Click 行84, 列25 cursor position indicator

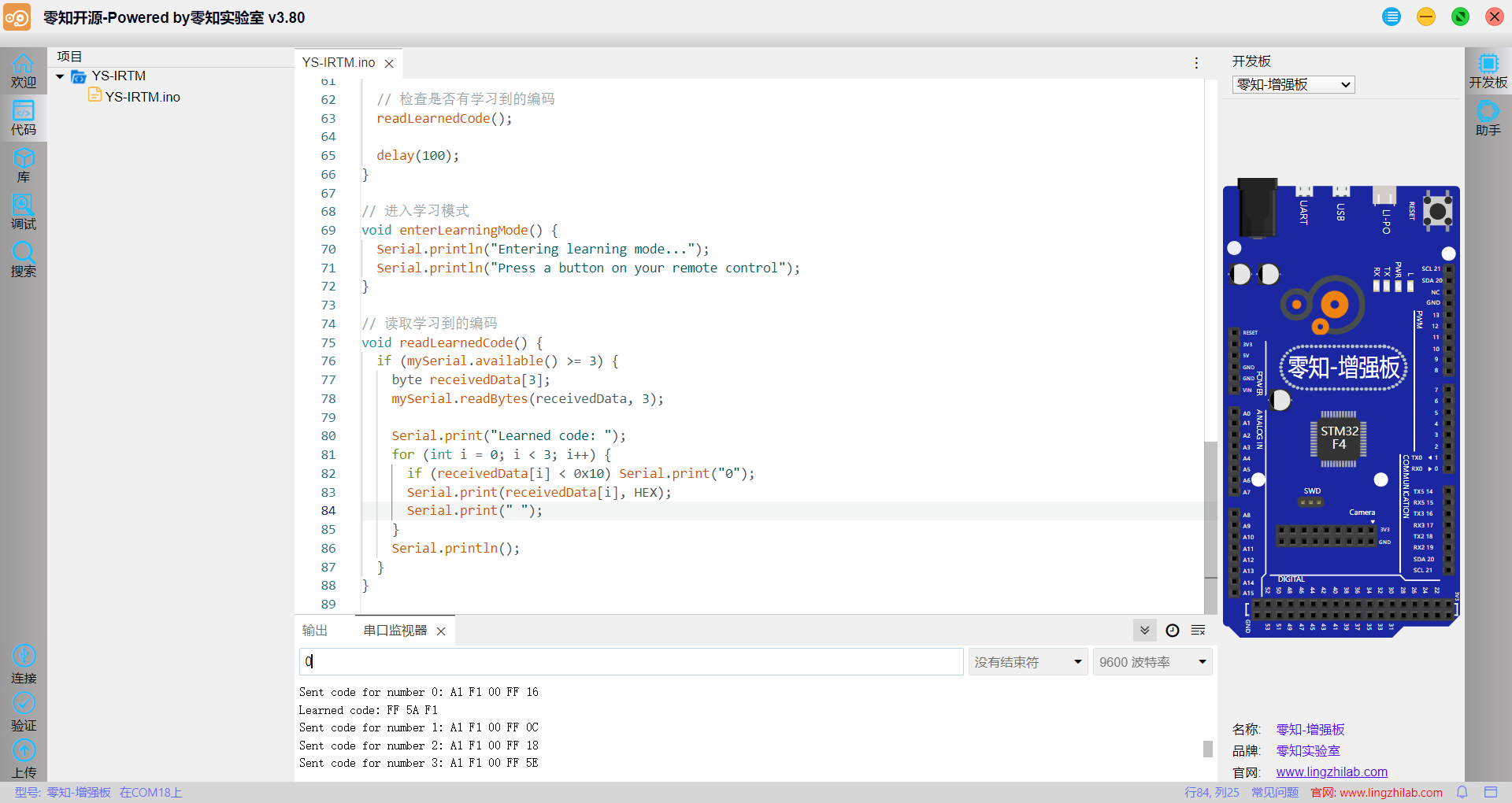1212,793
